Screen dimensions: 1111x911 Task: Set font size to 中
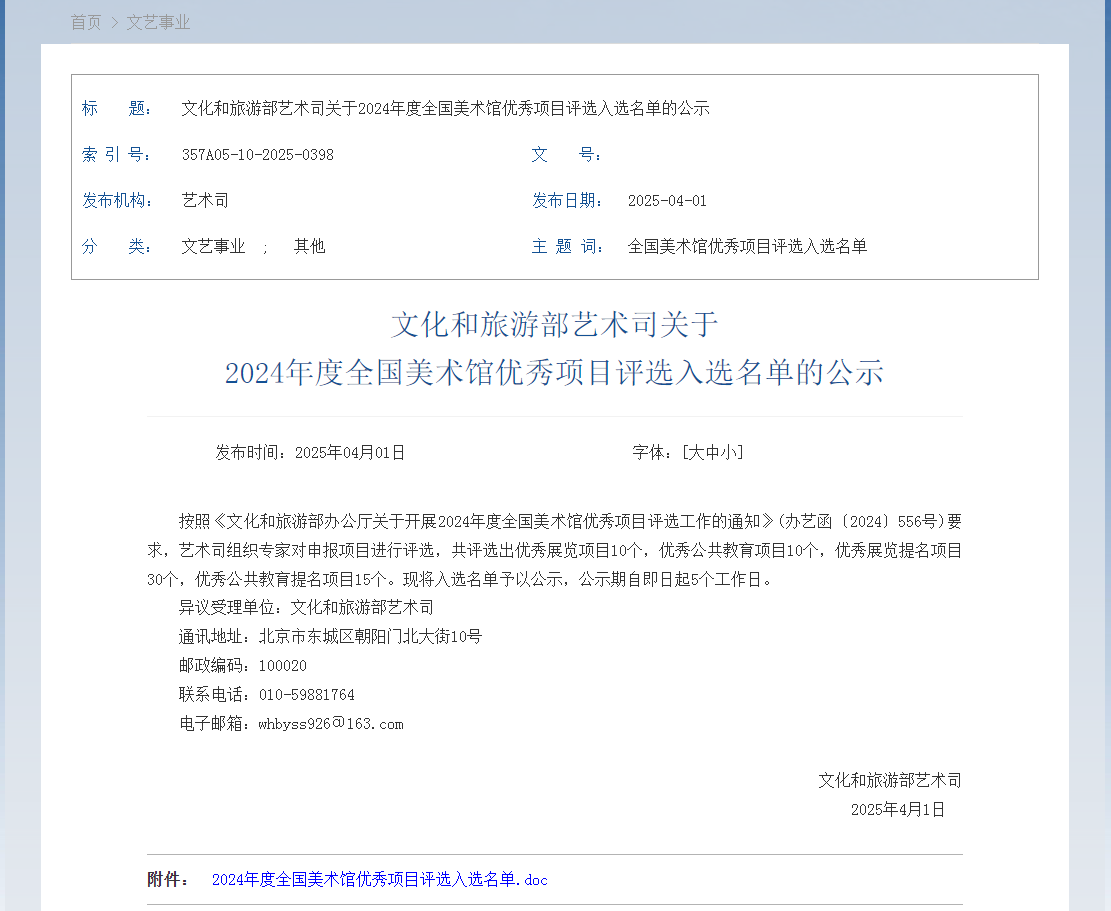[712, 452]
